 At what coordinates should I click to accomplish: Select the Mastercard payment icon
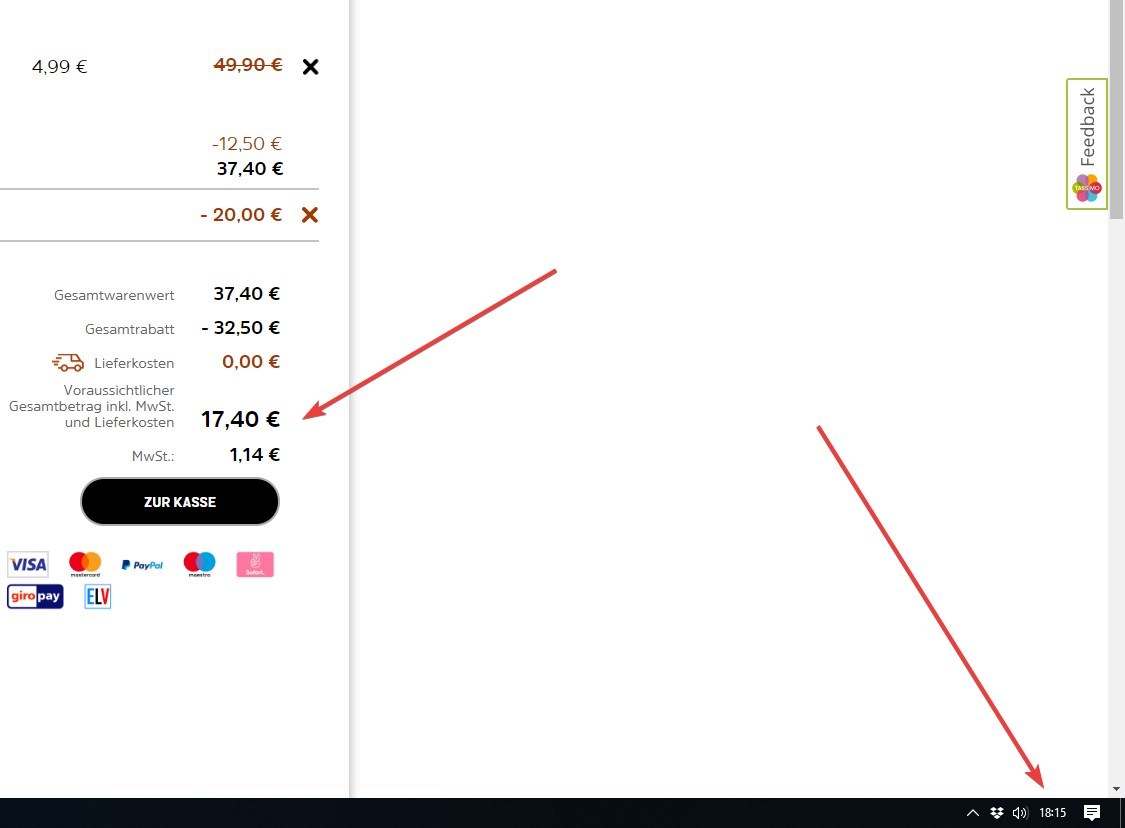click(85, 565)
